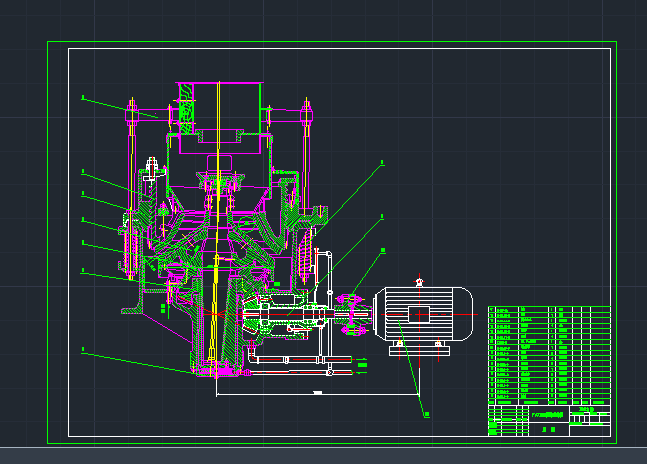Select the title block at the bottom-right corner
The height and width of the screenshot is (464, 647).
pos(548,420)
